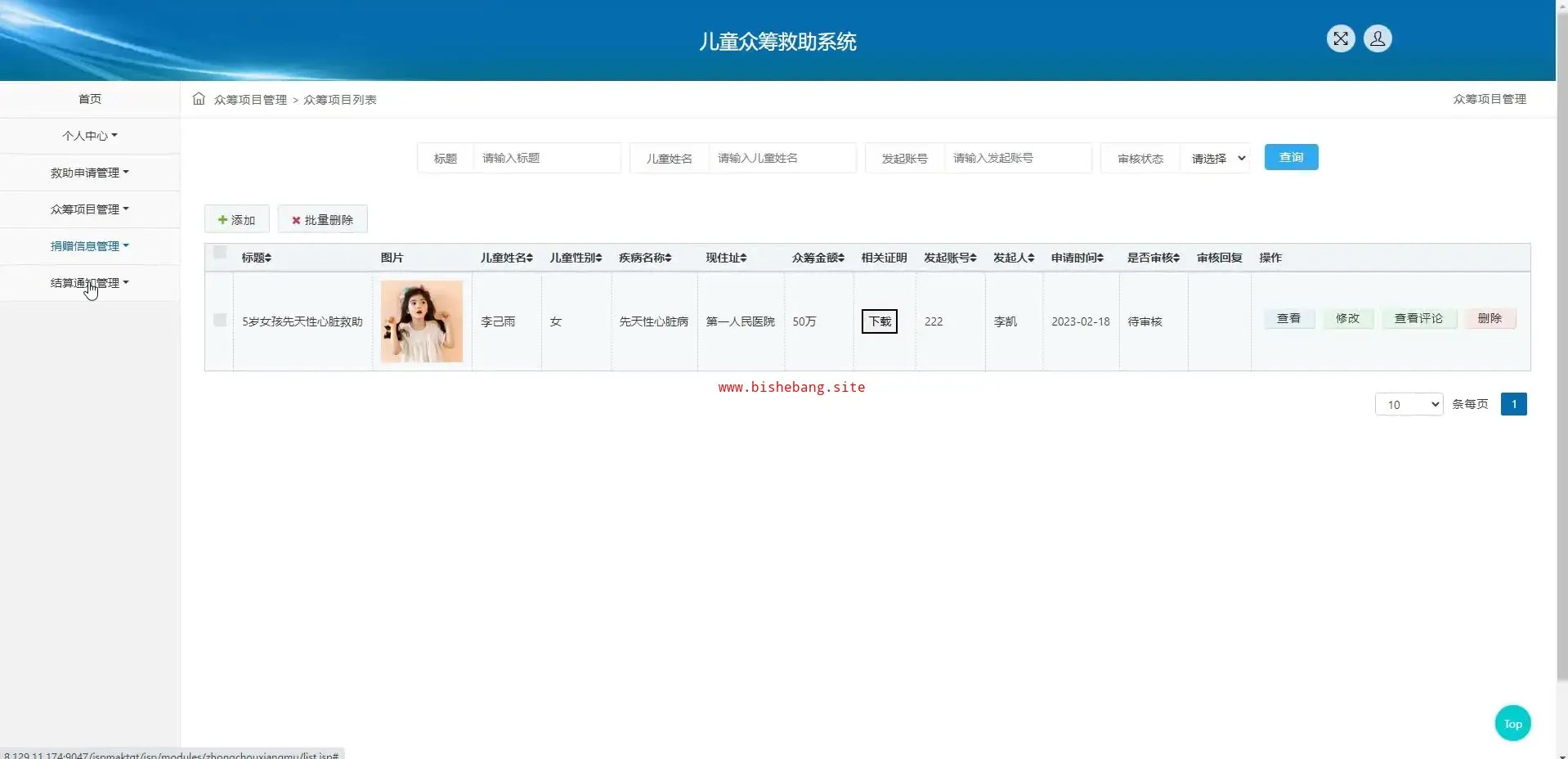
Task: Open the user profile avatar icon
Action: [x=1377, y=38]
